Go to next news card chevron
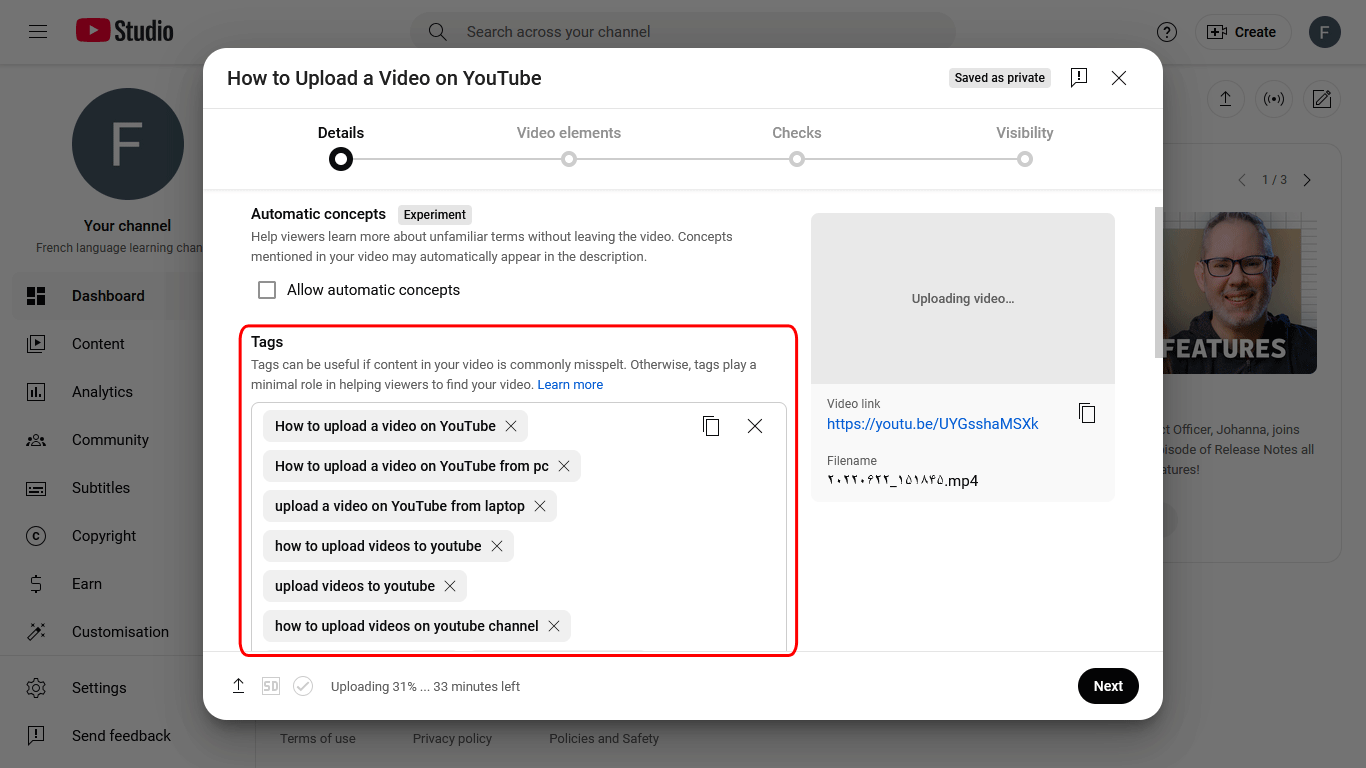Screen dimensions: 1366x768 pyautogui.click(x=1307, y=180)
